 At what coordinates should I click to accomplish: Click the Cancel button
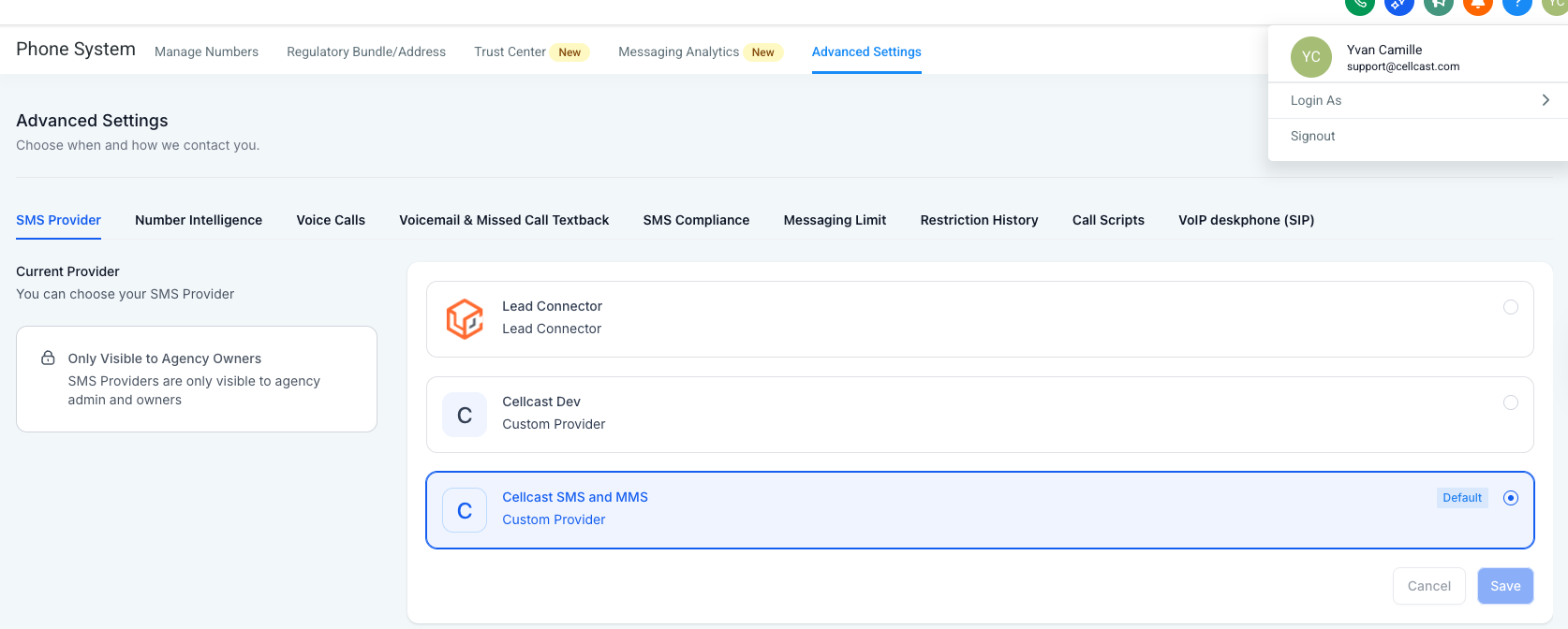[x=1428, y=586]
